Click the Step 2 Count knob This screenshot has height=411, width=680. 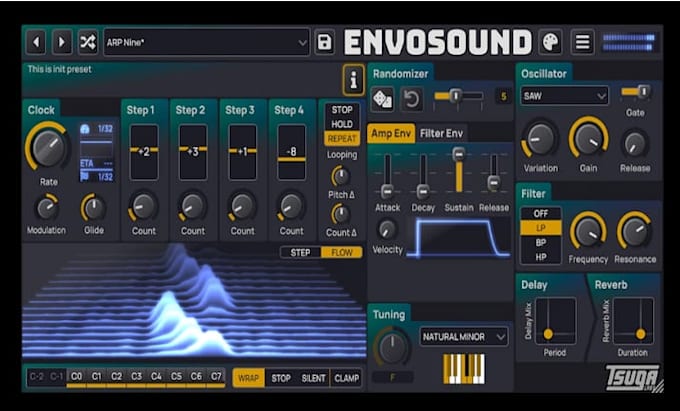point(193,207)
